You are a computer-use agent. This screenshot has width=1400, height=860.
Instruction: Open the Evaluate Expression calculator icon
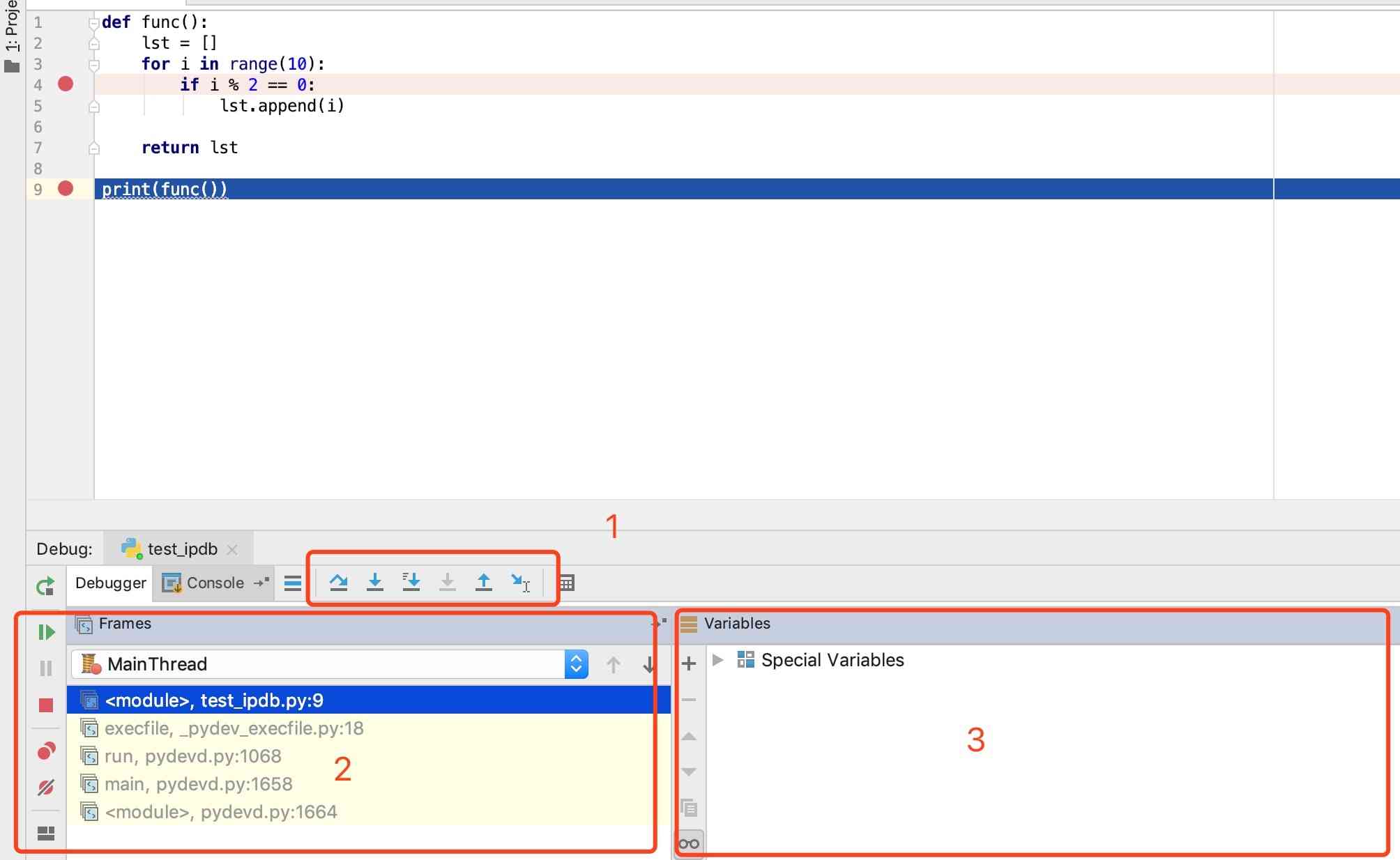point(567,583)
